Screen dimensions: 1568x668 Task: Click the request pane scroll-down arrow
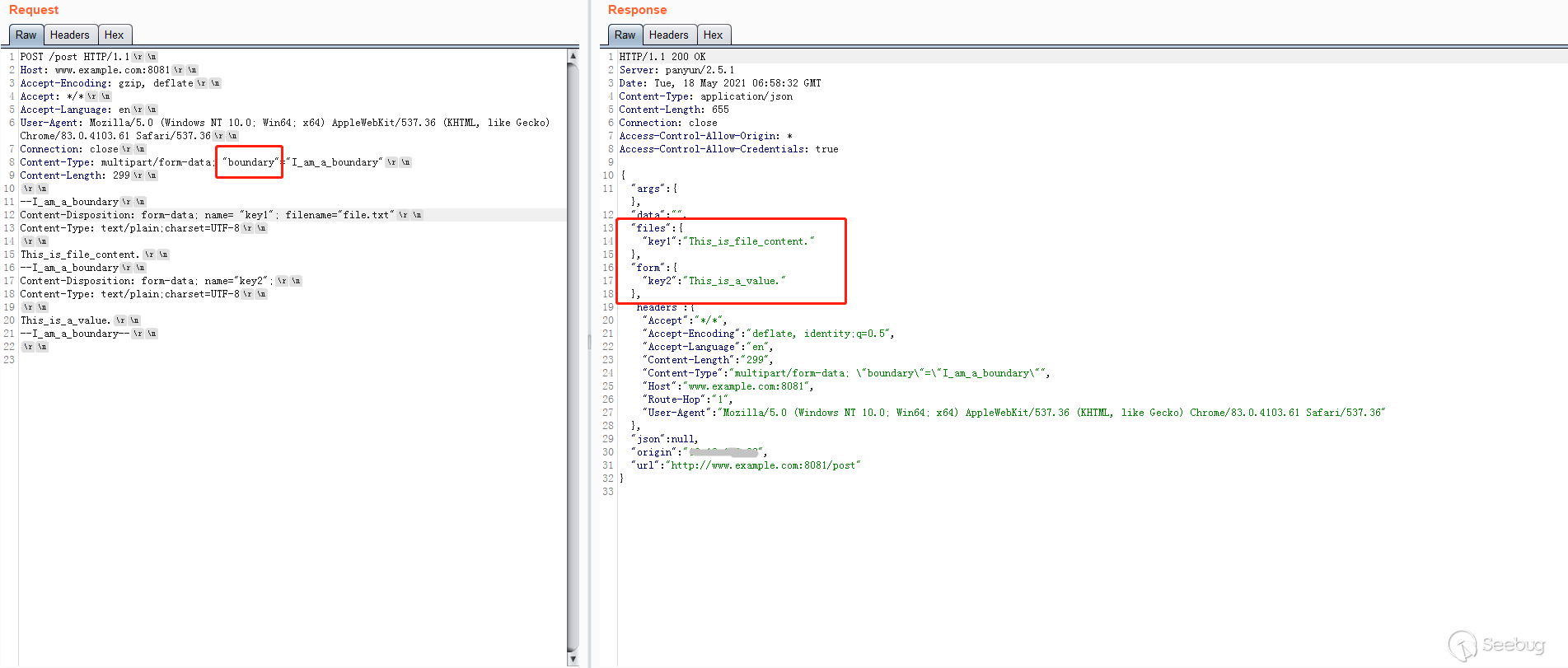(573, 659)
